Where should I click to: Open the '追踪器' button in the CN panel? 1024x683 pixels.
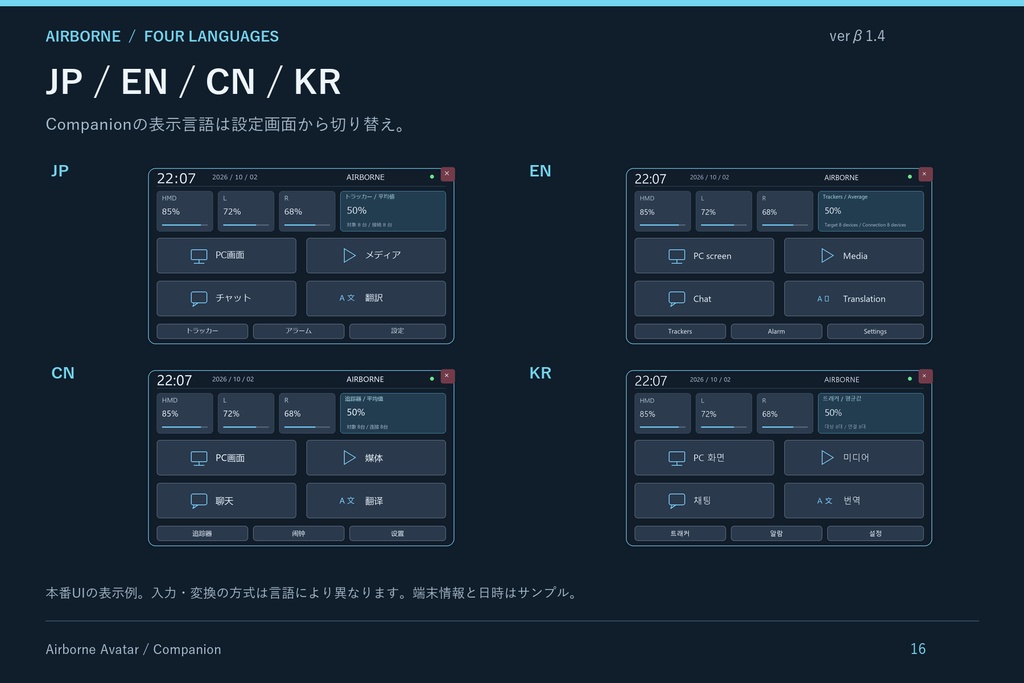[x=202, y=533]
